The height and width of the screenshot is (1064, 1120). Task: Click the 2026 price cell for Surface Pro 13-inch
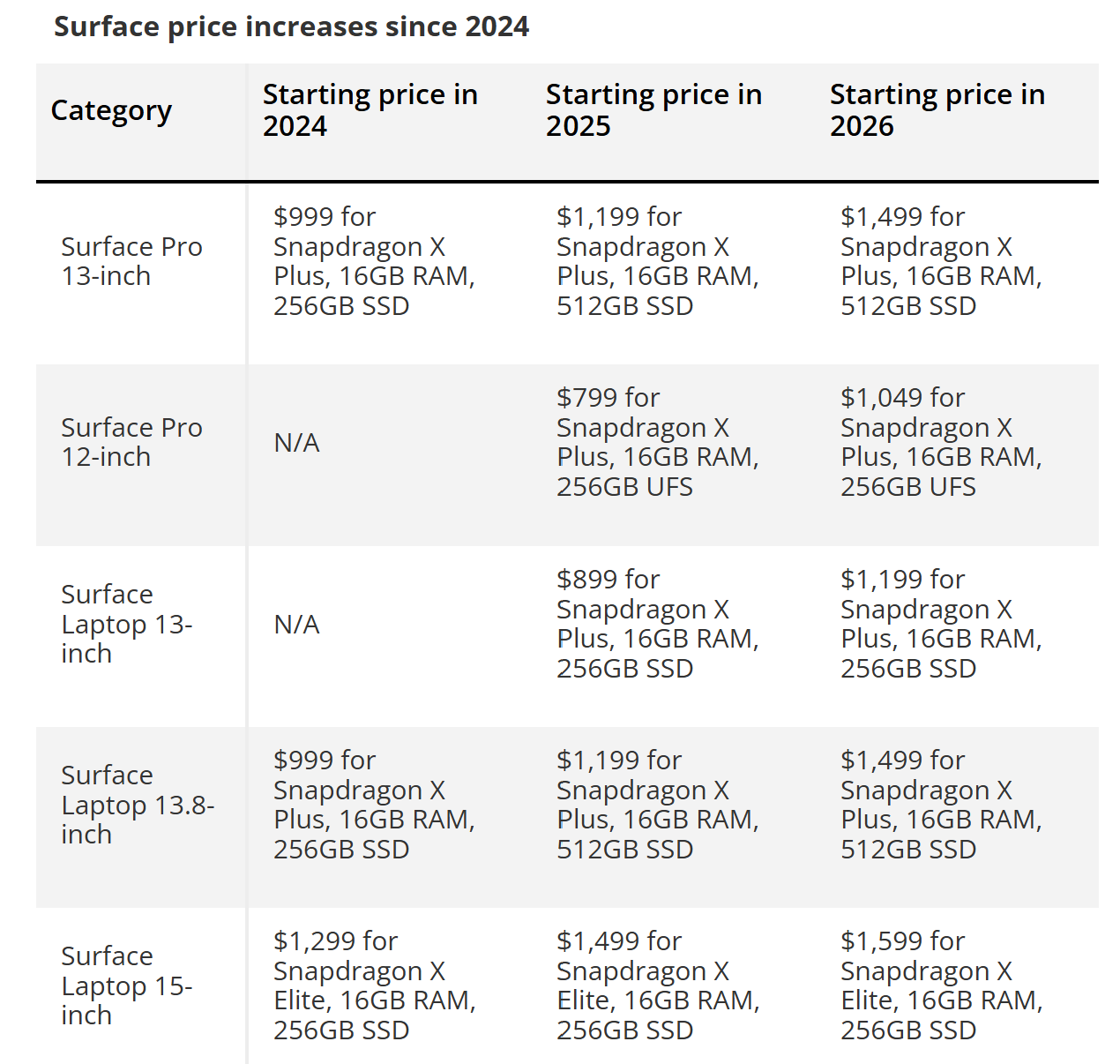(x=941, y=261)
